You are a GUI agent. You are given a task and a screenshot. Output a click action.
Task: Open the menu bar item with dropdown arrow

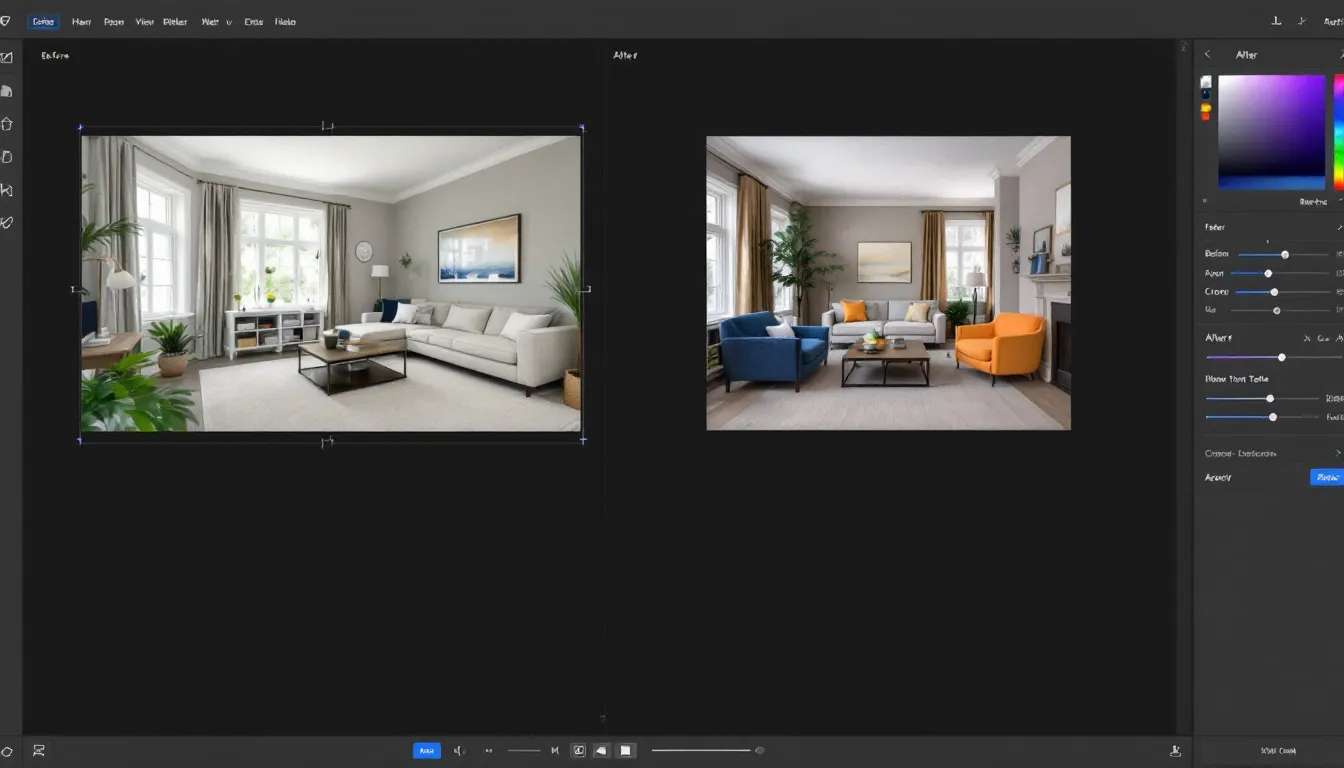tap(216, 21)
